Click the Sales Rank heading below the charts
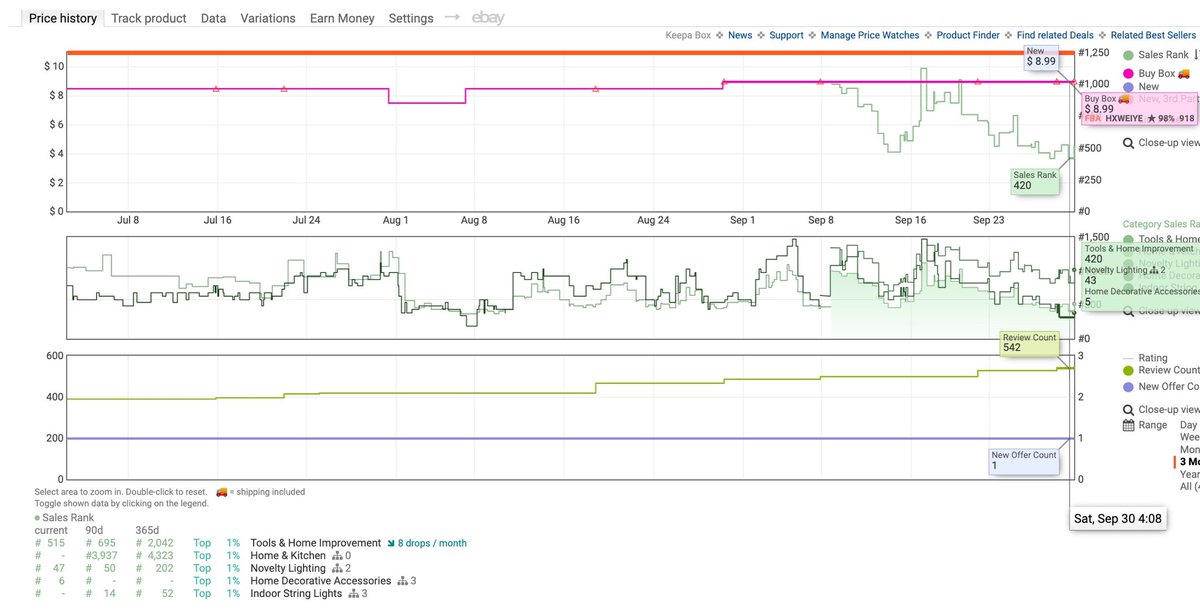 68,518
